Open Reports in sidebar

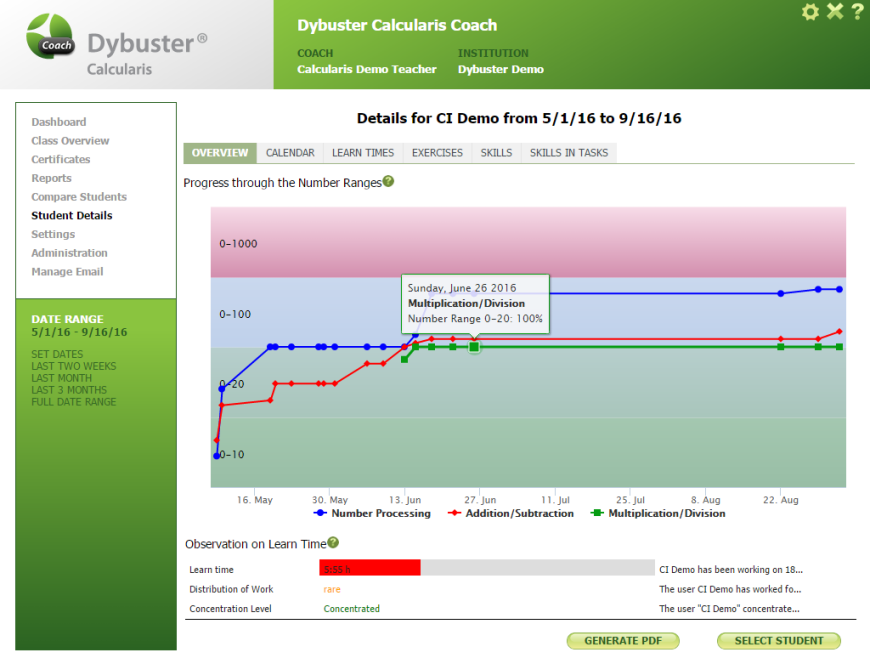51,178
